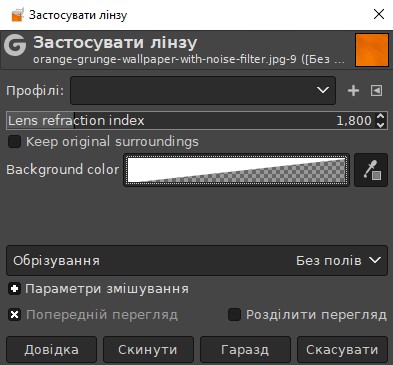This screenshot has width=393, height=365.
Task: Open the Профілі presets dropdown
Action: (203, 90)
